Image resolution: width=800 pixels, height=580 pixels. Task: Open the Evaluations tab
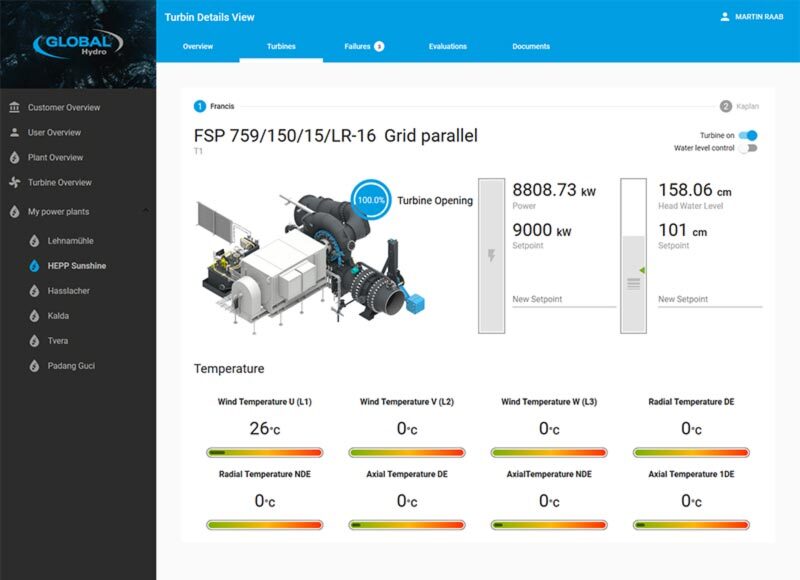coord(447,46)
